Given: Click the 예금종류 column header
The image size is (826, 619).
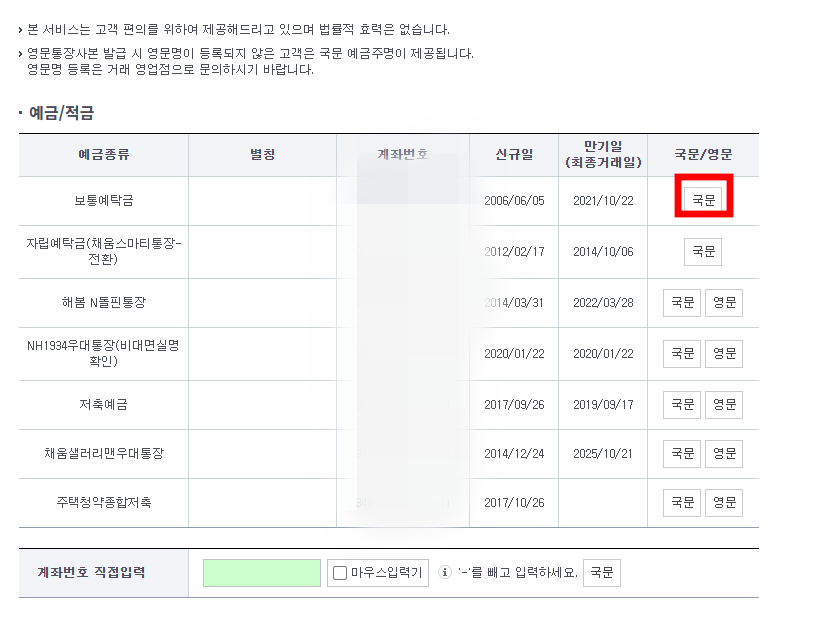Looking at the screenshot, I should (x=104, y=154).
